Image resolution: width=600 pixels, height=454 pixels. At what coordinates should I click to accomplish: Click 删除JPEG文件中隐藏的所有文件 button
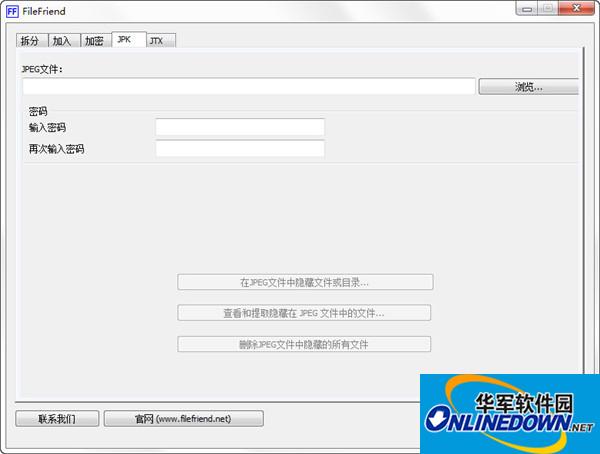coord(305,344)
